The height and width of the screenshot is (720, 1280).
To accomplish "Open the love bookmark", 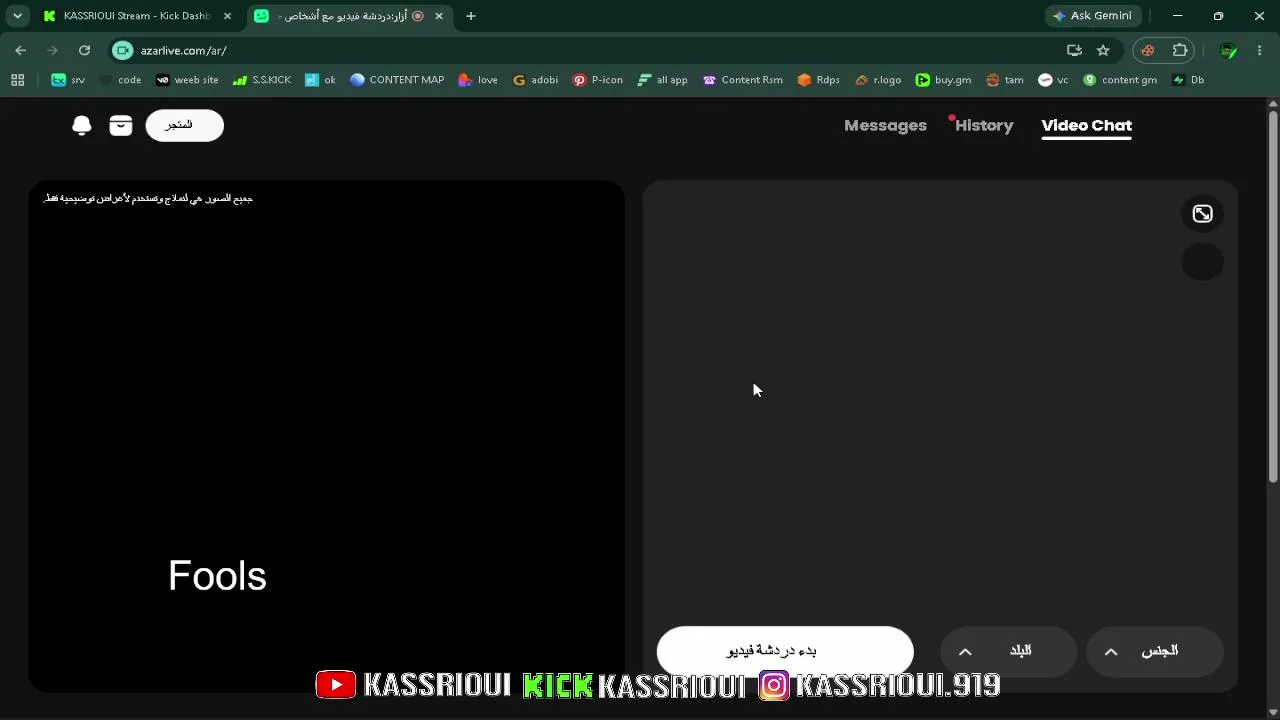I will [478, 80].
